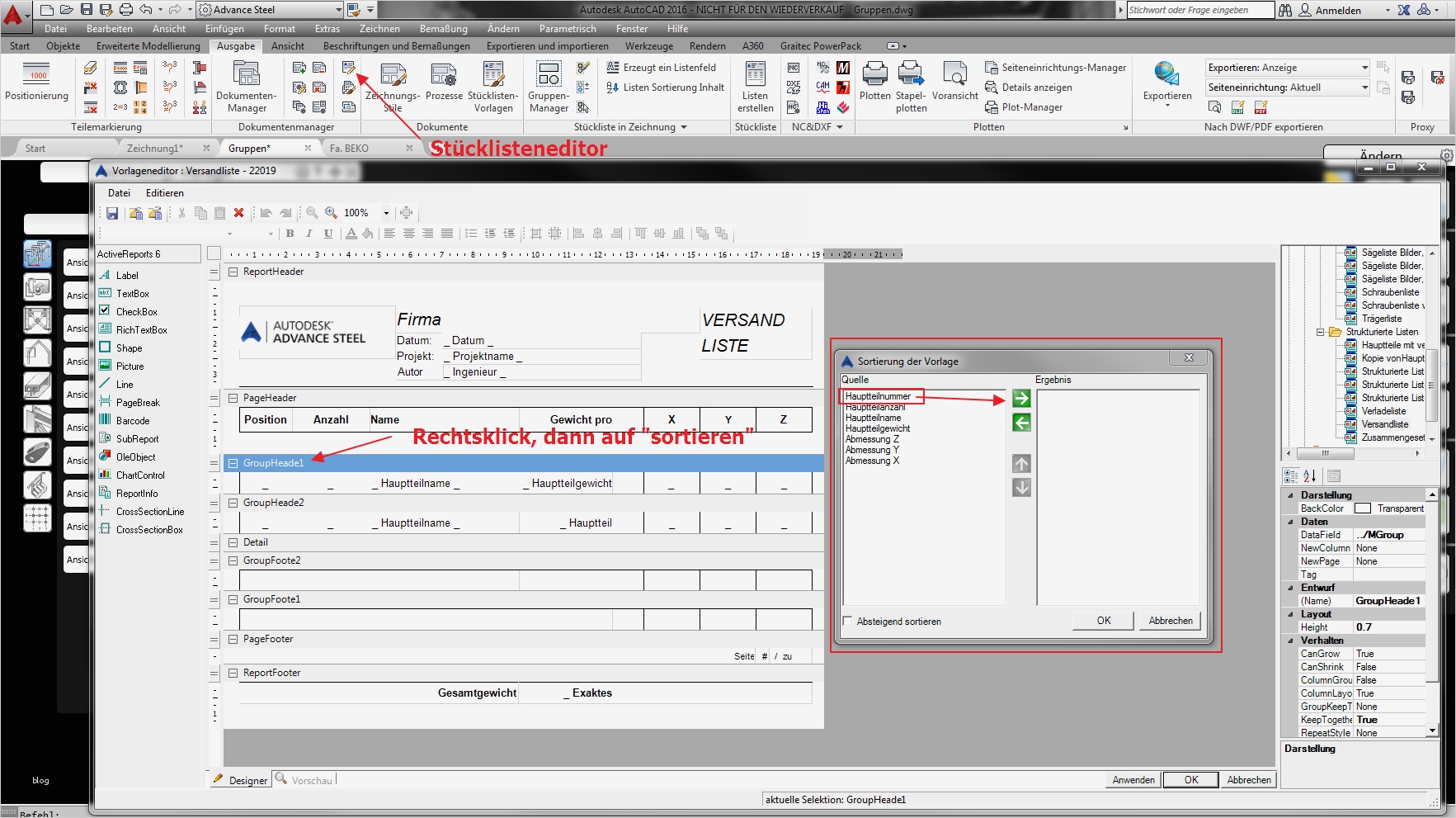
Task: Cut selection with the scissors icon
Action: click(181, 213)
